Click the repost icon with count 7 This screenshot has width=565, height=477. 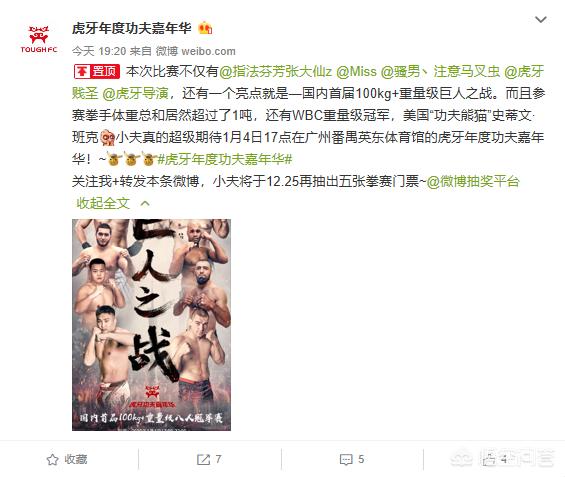[203, 459]
